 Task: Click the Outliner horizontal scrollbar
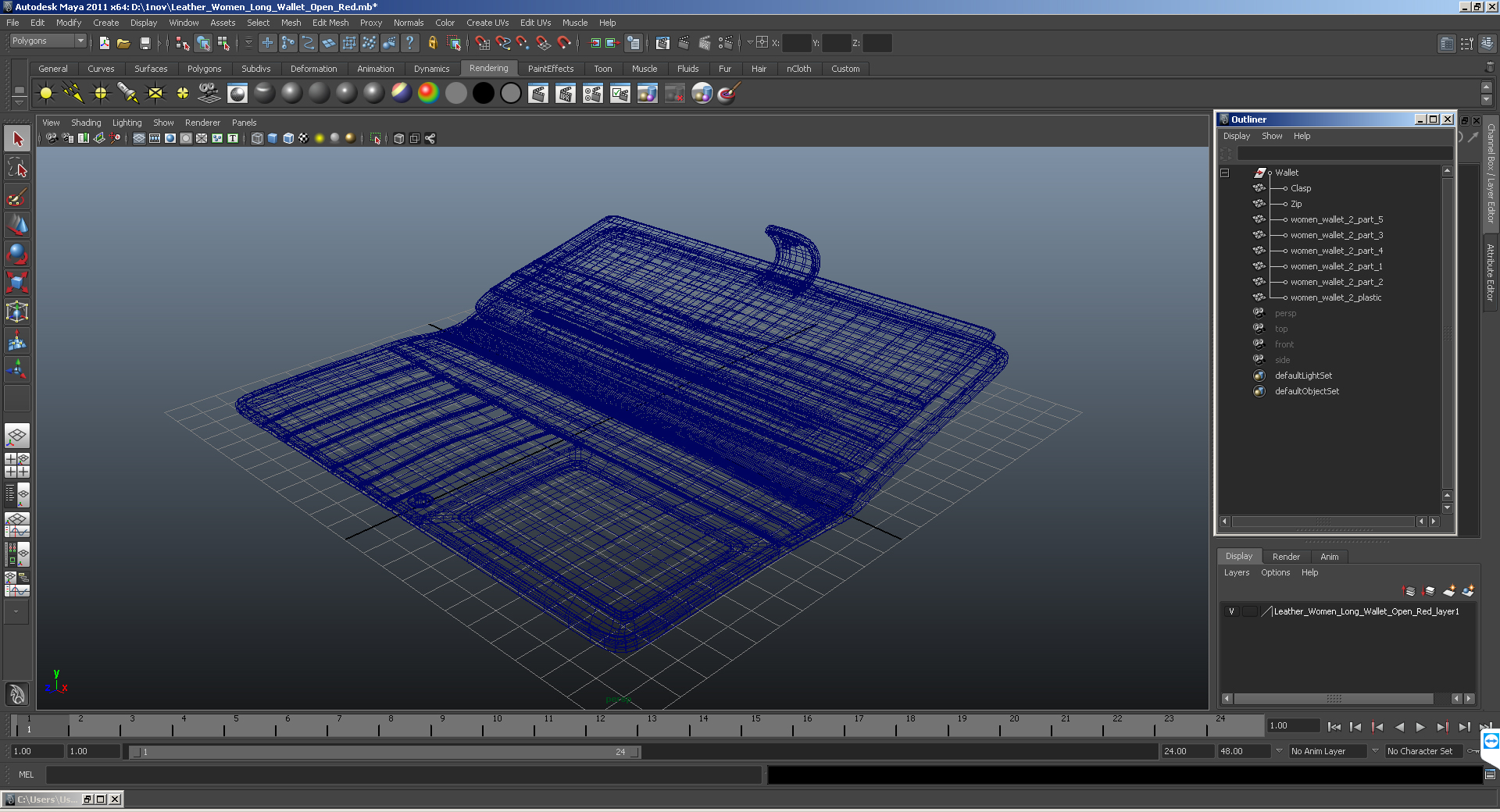click(1323, 522)
